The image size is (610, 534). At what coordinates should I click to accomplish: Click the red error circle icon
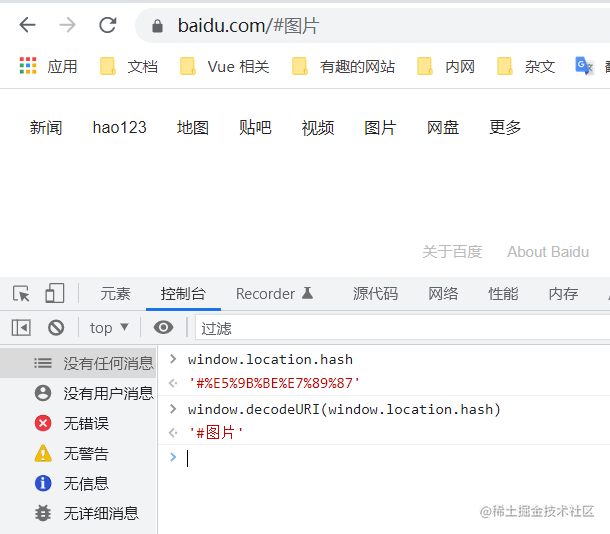[x=43, y=423]
